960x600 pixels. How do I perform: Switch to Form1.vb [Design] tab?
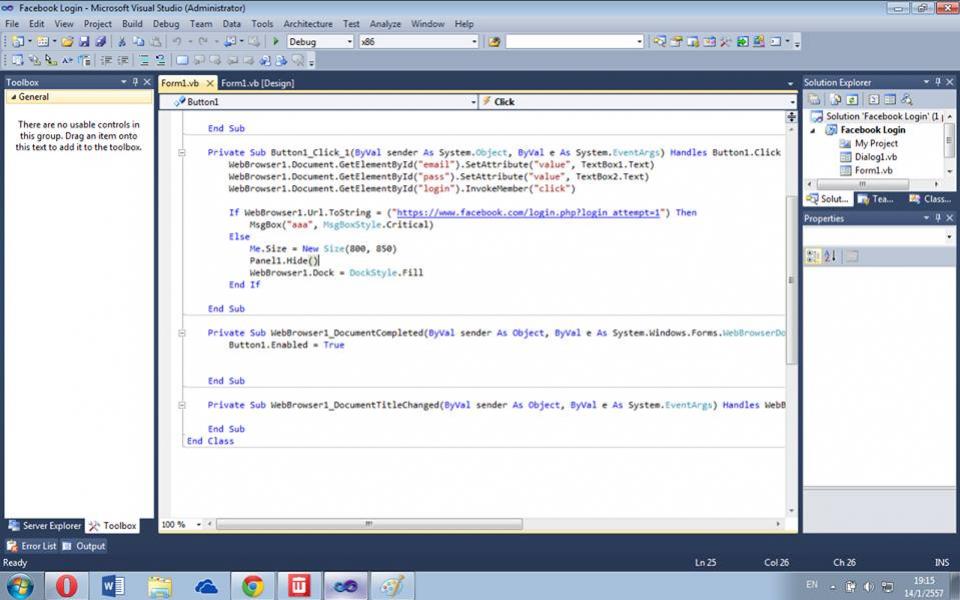(x=258, y=83)
